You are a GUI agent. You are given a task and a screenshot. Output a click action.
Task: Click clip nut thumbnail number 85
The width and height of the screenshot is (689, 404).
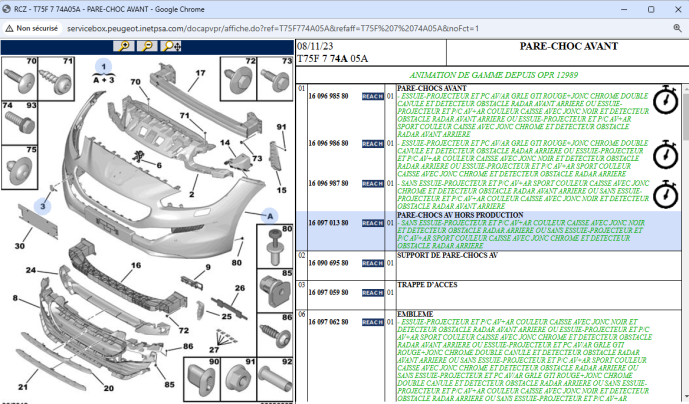point(275,291)
